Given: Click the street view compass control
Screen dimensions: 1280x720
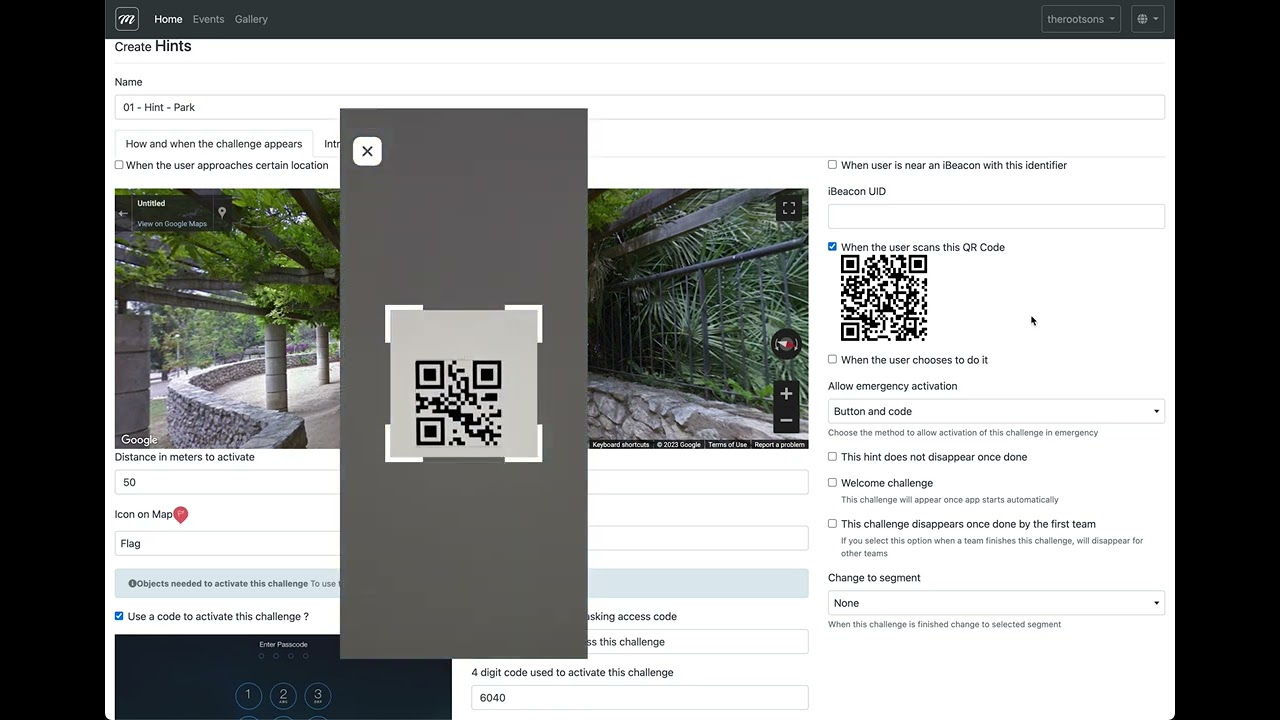Looking at the screenshot, I should coord(786,345).
